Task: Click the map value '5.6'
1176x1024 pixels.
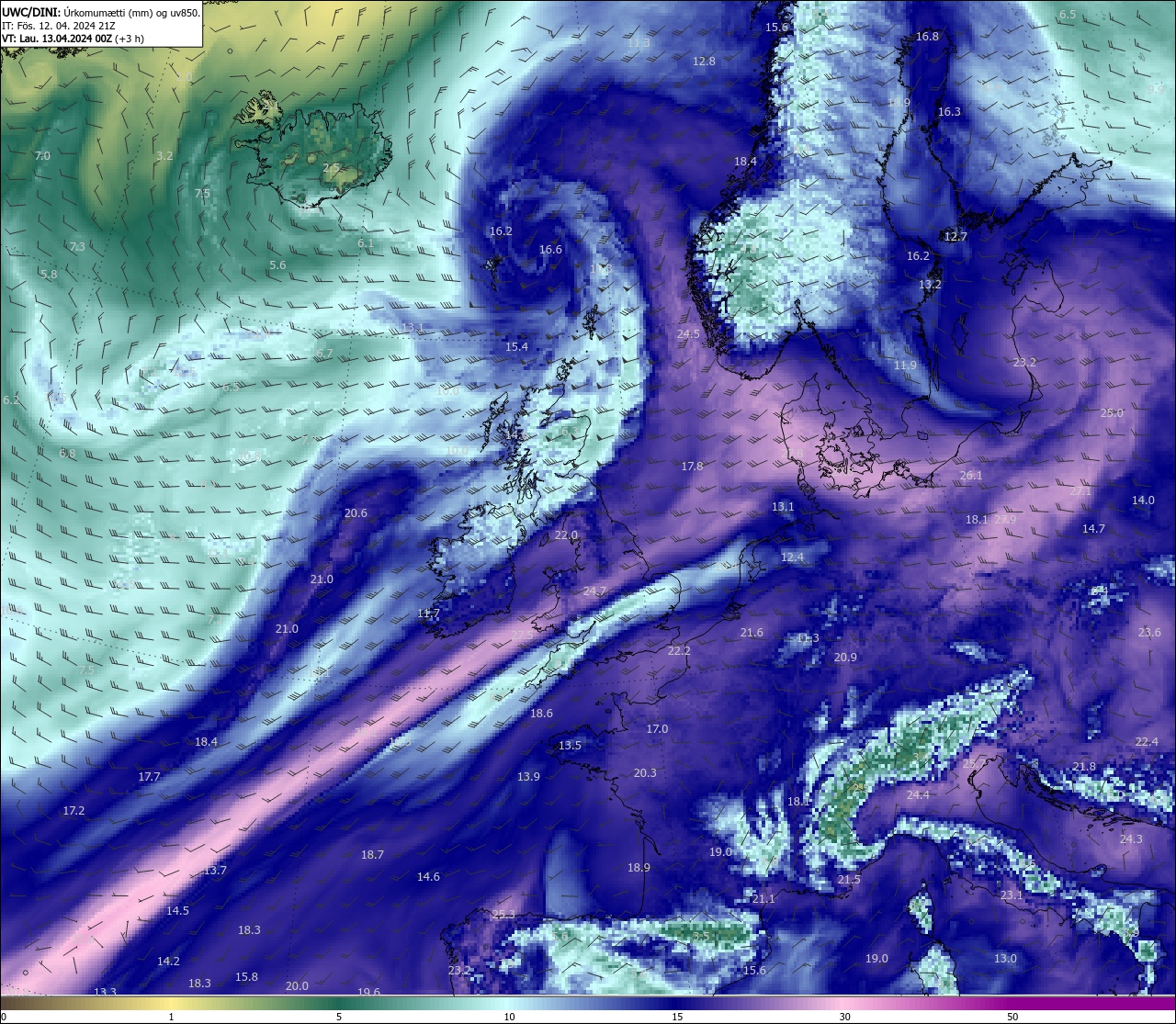Action: click(277, 265)
